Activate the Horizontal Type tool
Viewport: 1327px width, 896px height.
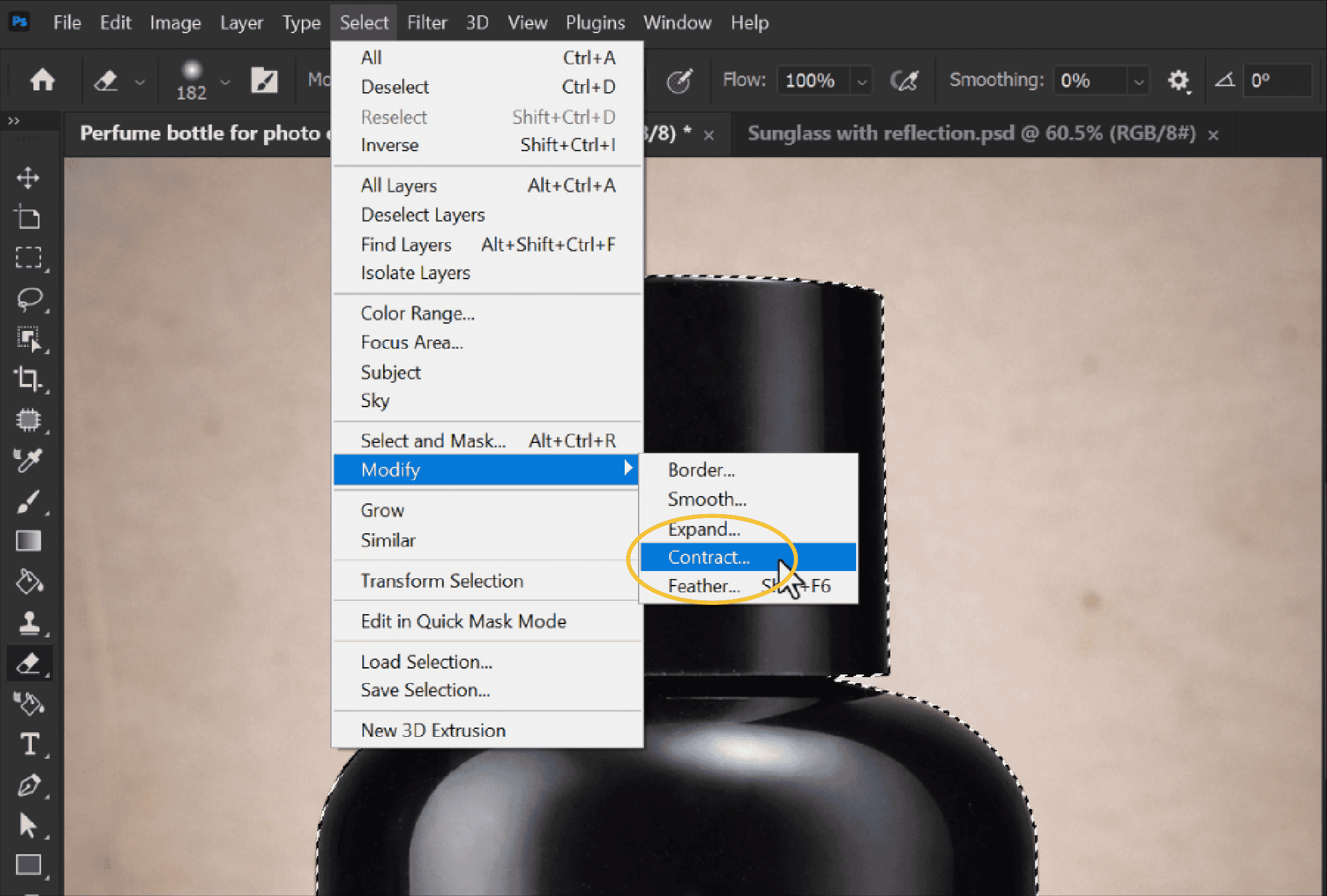click(29, 744)
